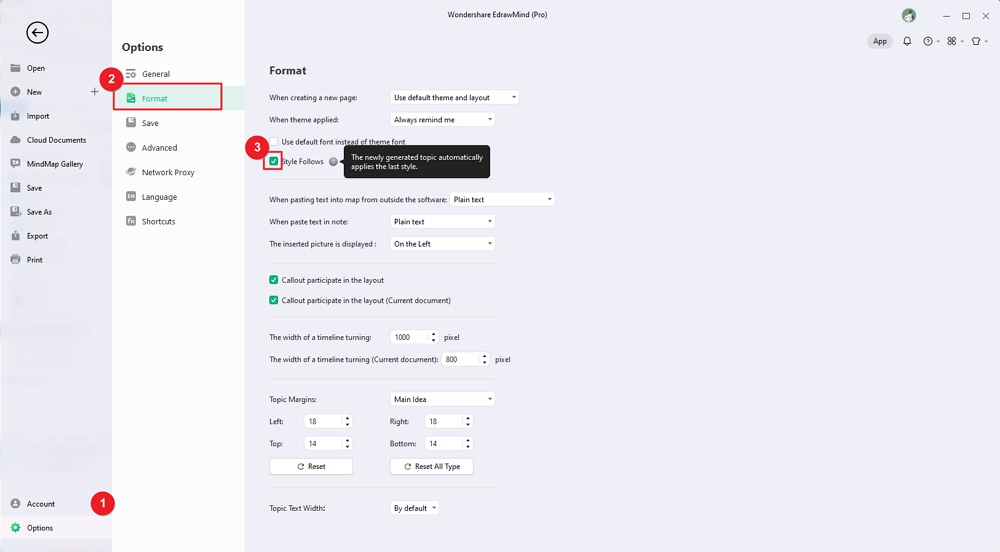Expand the Topic Margins Main Idea dropdown

pyautogui.click(x=442, y=399)
